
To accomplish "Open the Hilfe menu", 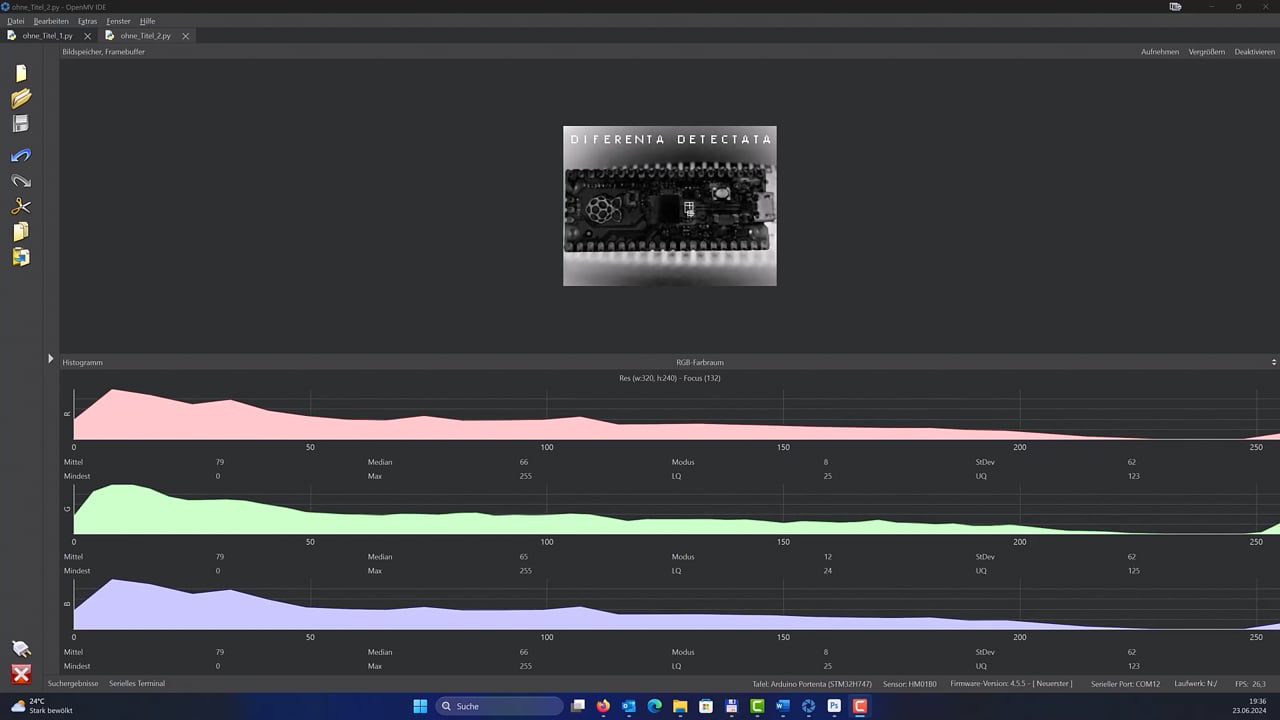I will click(148, 21).
